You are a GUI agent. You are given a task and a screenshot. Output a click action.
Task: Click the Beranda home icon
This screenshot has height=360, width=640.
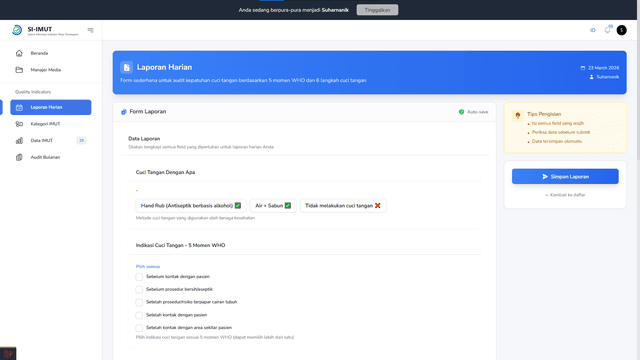19,53
